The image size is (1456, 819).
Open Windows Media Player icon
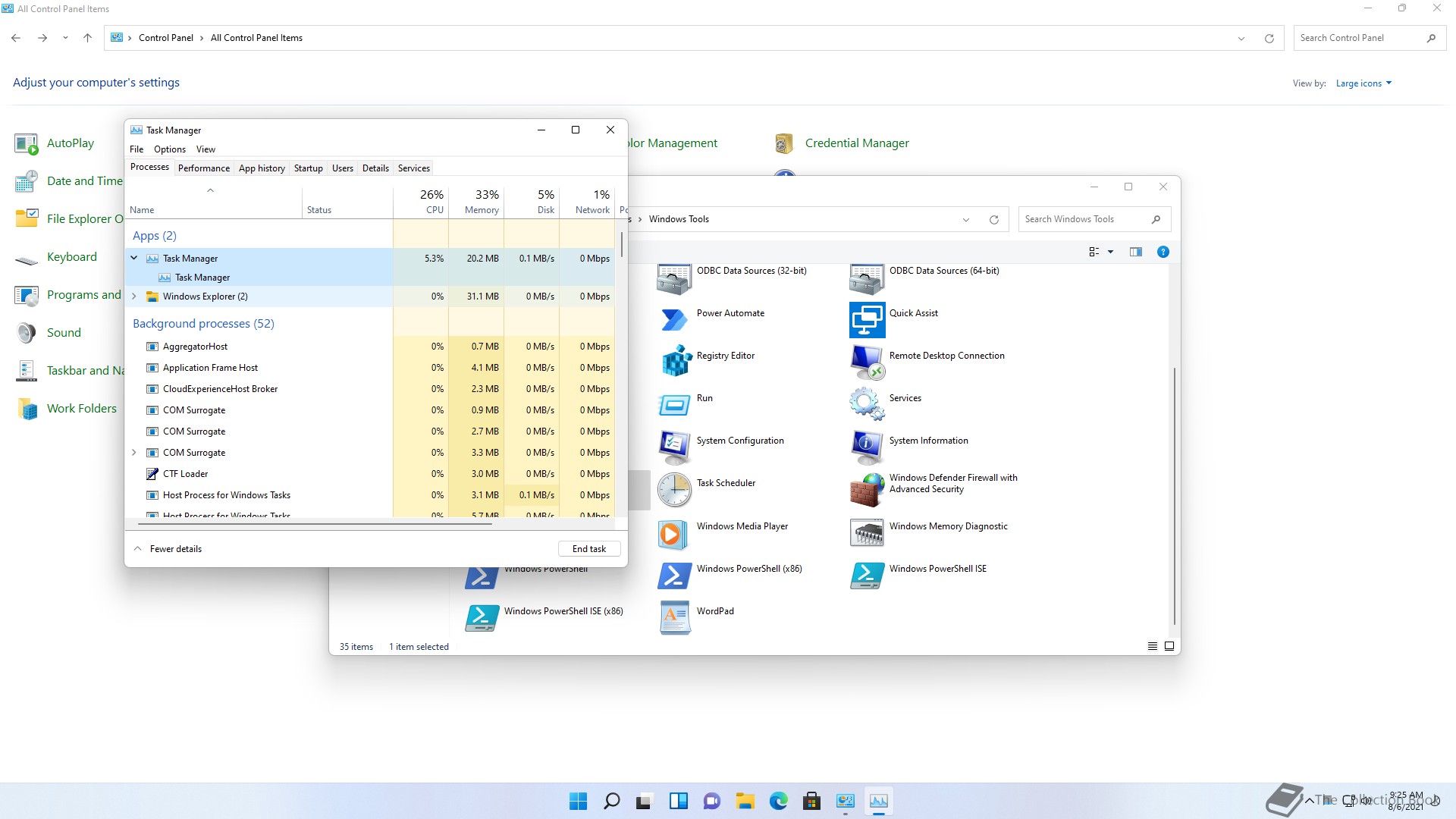coord(674,533)
